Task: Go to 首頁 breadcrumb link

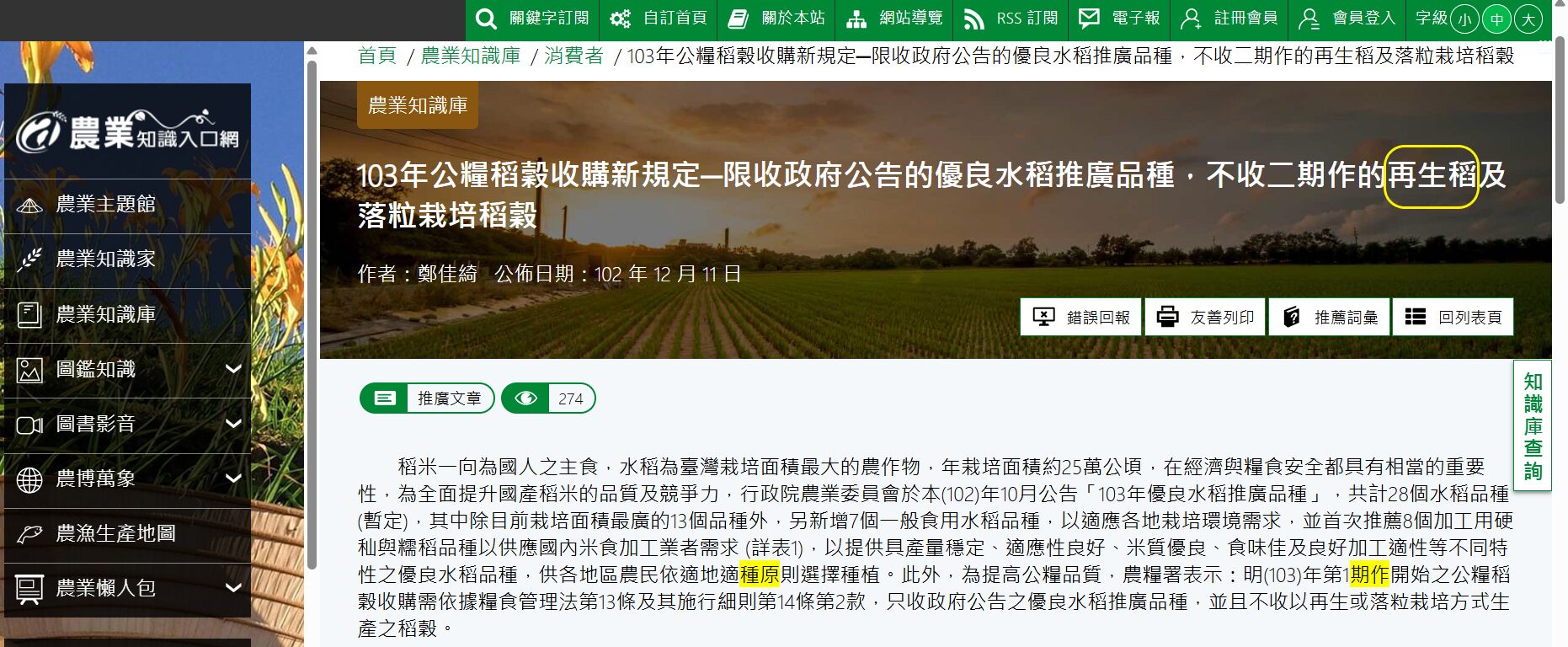Action: coord(376,56)
